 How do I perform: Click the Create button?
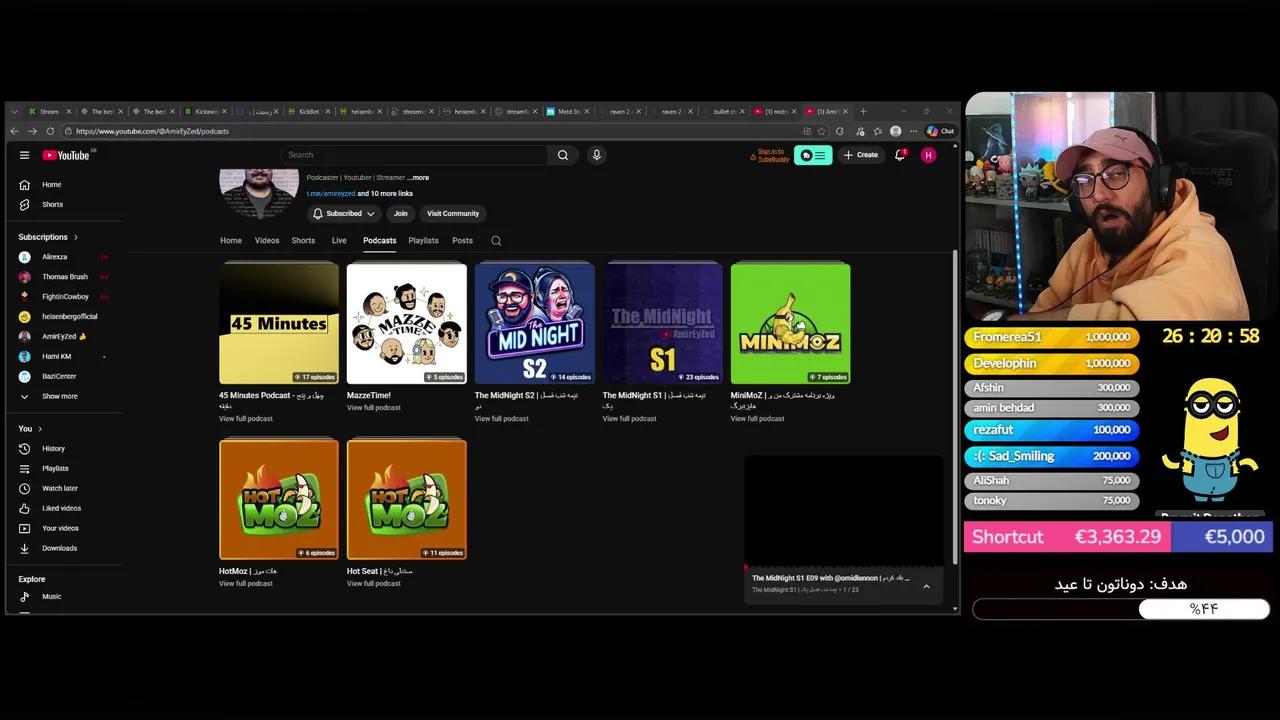tap(861, 155)
